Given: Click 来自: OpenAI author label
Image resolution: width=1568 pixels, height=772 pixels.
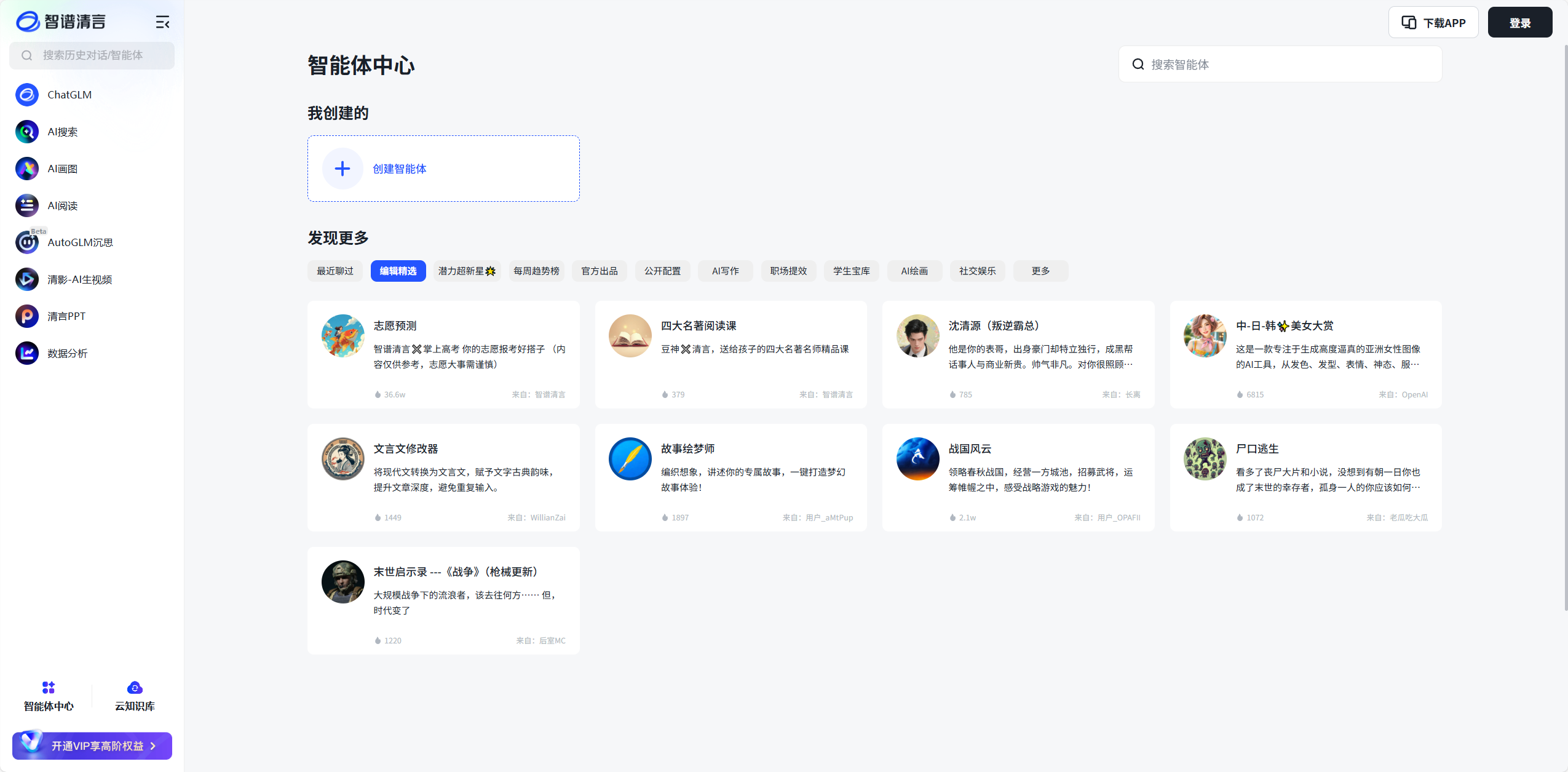Looking at the screenshot, I should (x=1403, y=394).
